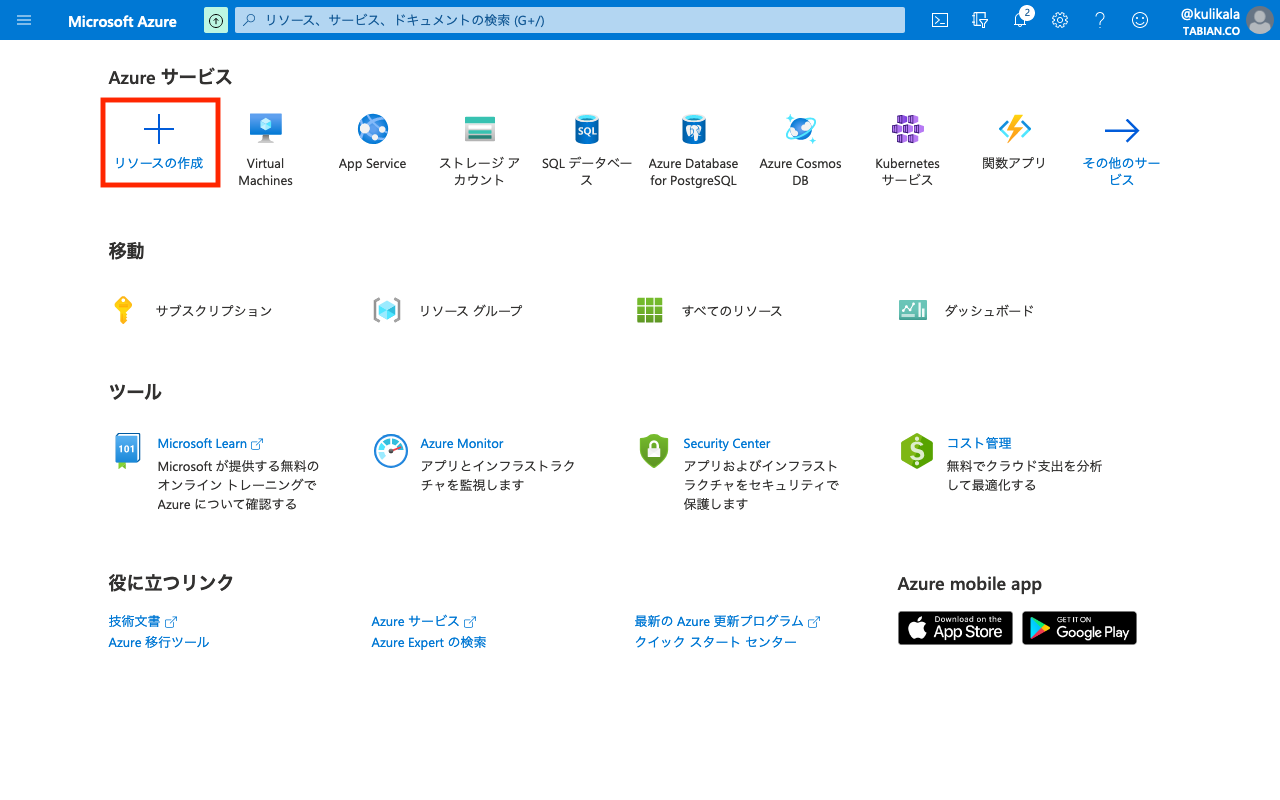
Task: Open Azure 移行ツール link
Action: [159, 642]
